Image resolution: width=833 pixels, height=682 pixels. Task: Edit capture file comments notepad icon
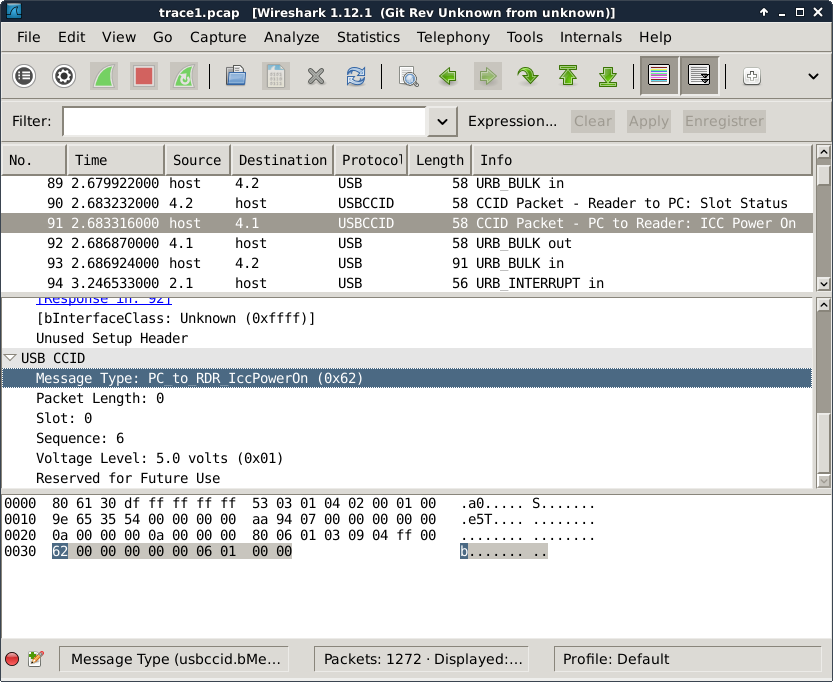click(x=36, y=659)
